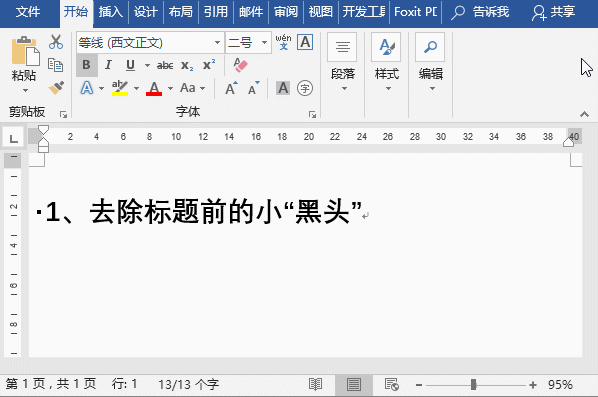
Task: Click zoom out minus button
Action: coord(419,385)
